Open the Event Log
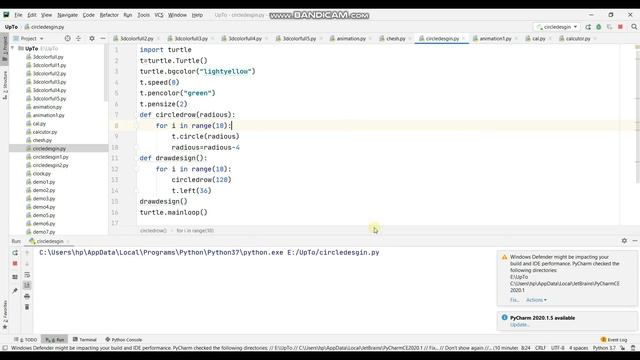Image resolution: width=640 pixels, height=360 pixels. (x=614, y=340)
